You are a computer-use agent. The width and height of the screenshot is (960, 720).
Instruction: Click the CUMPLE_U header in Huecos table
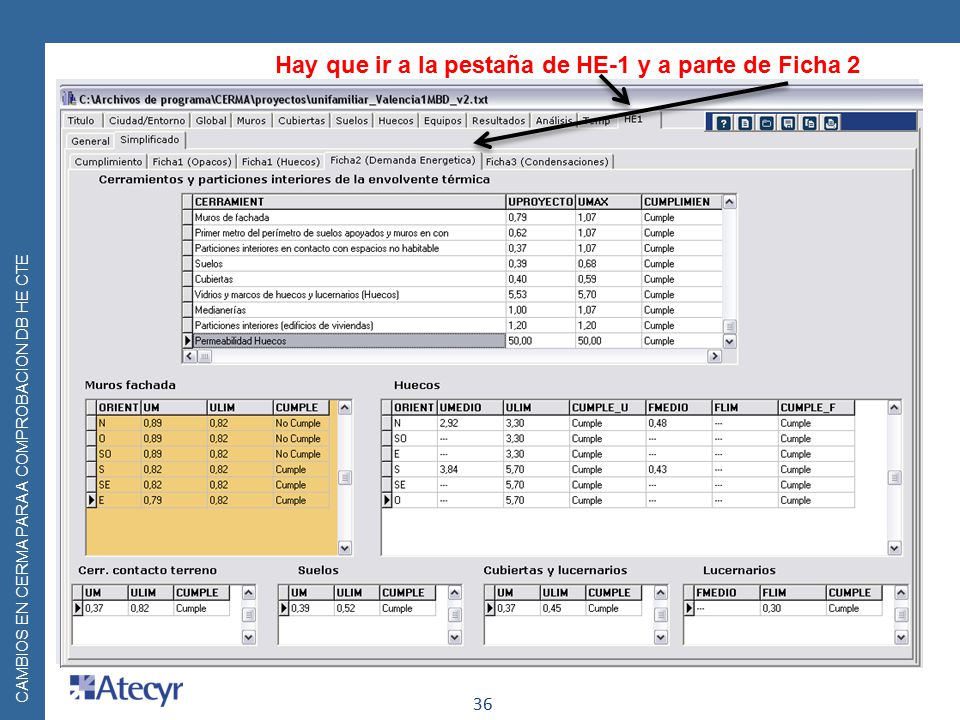tap(607, 408)
